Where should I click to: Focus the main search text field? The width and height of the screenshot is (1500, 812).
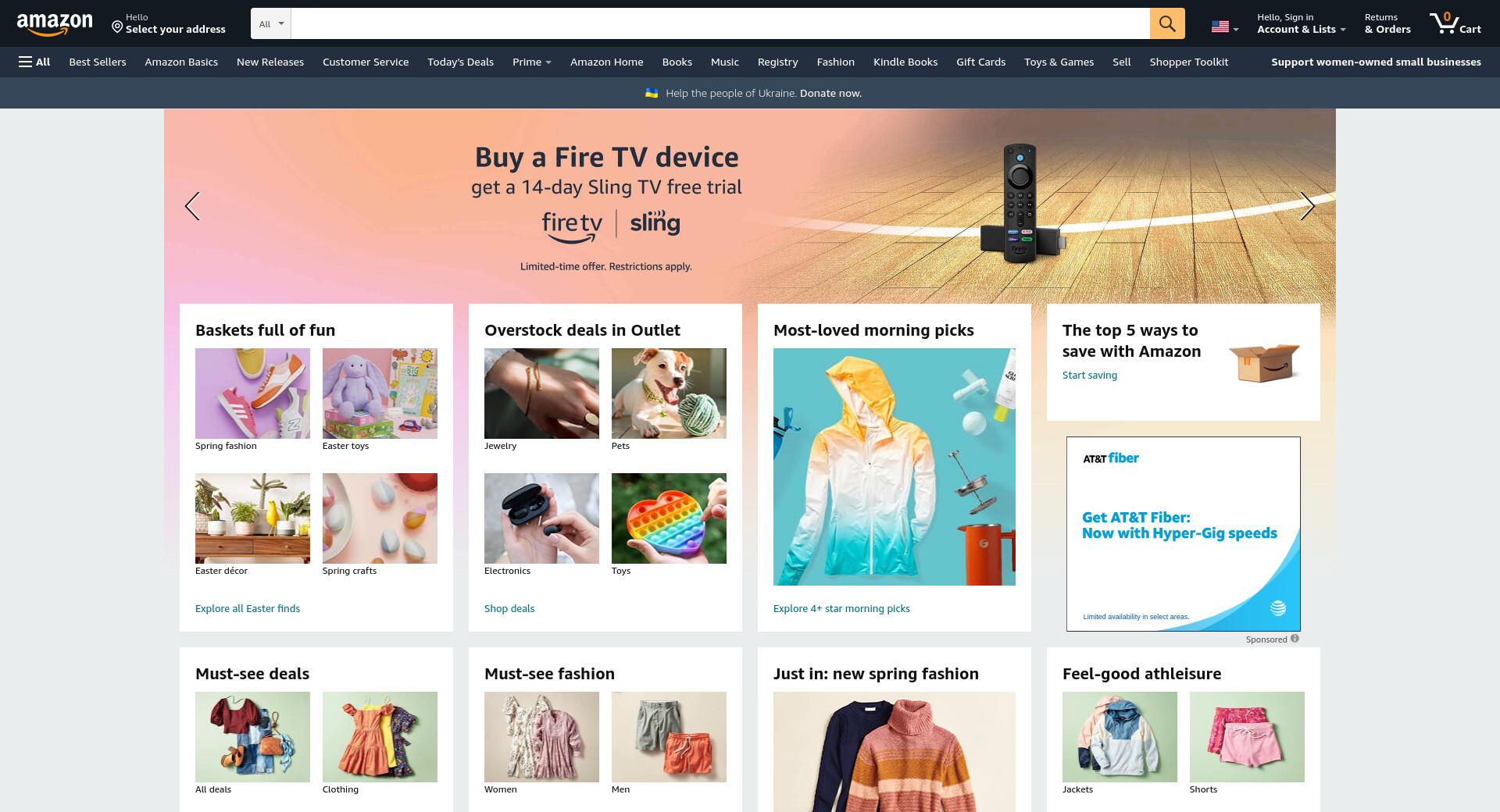720,23
